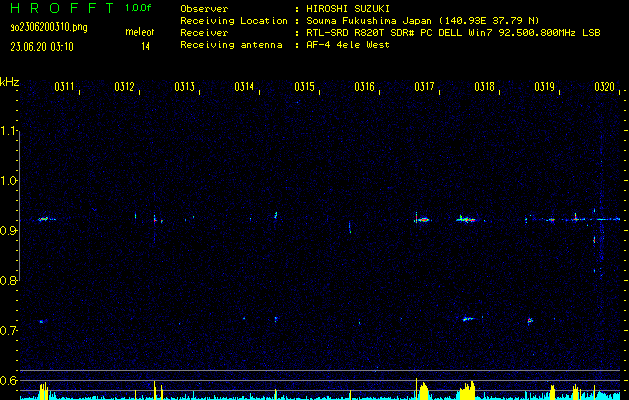Click the AF-4 4ele West antenna text

click(x=348, y=46)
